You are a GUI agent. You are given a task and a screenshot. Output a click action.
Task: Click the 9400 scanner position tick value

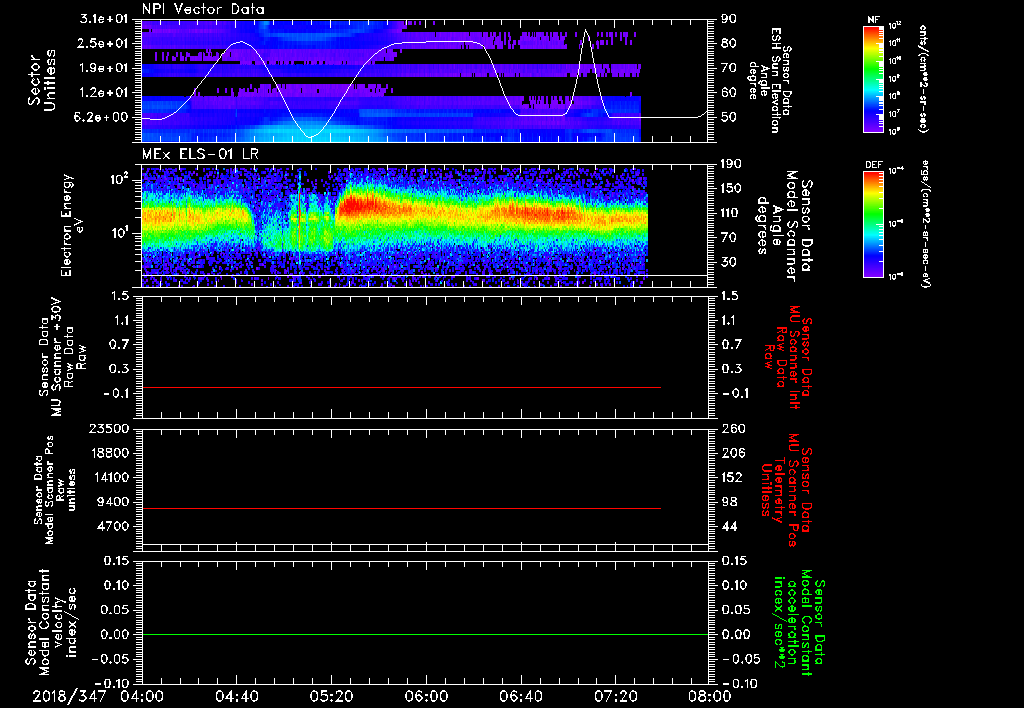(x=112, y=502)
